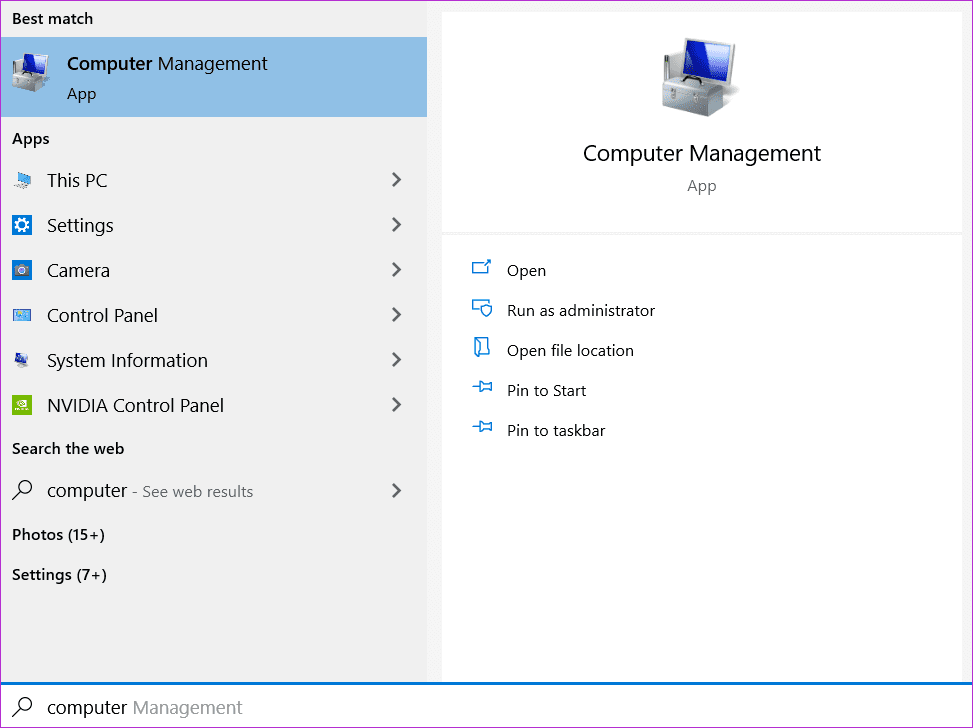The image size is (973, 728).
Task: Choose Pin to taskbar
Action: [x=556, y=430]
